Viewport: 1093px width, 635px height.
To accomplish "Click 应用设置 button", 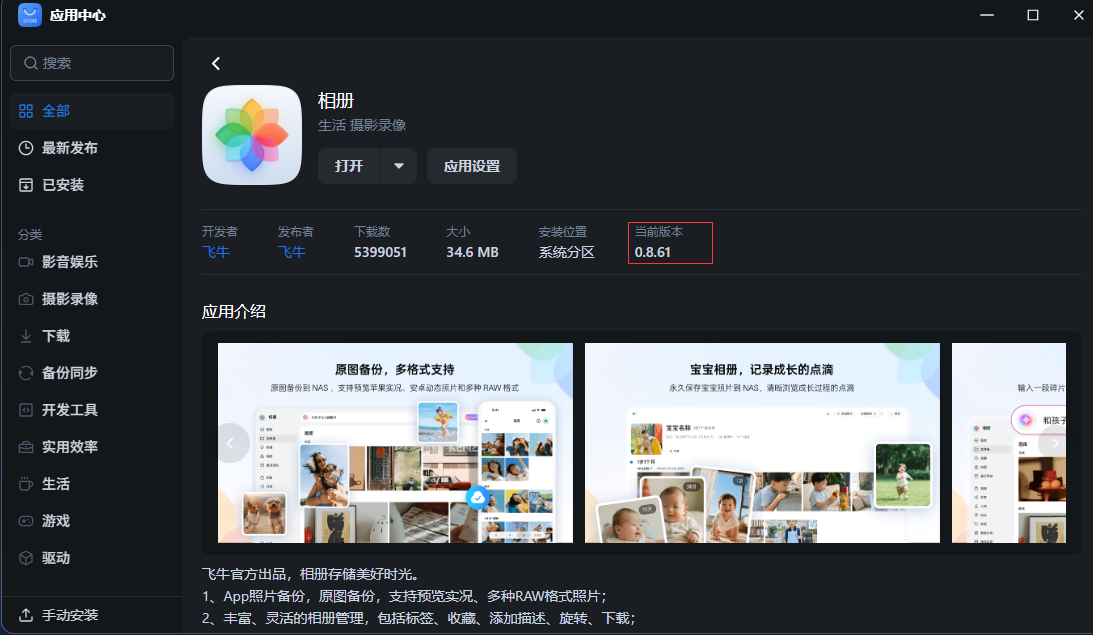I will tap(472, 166).
